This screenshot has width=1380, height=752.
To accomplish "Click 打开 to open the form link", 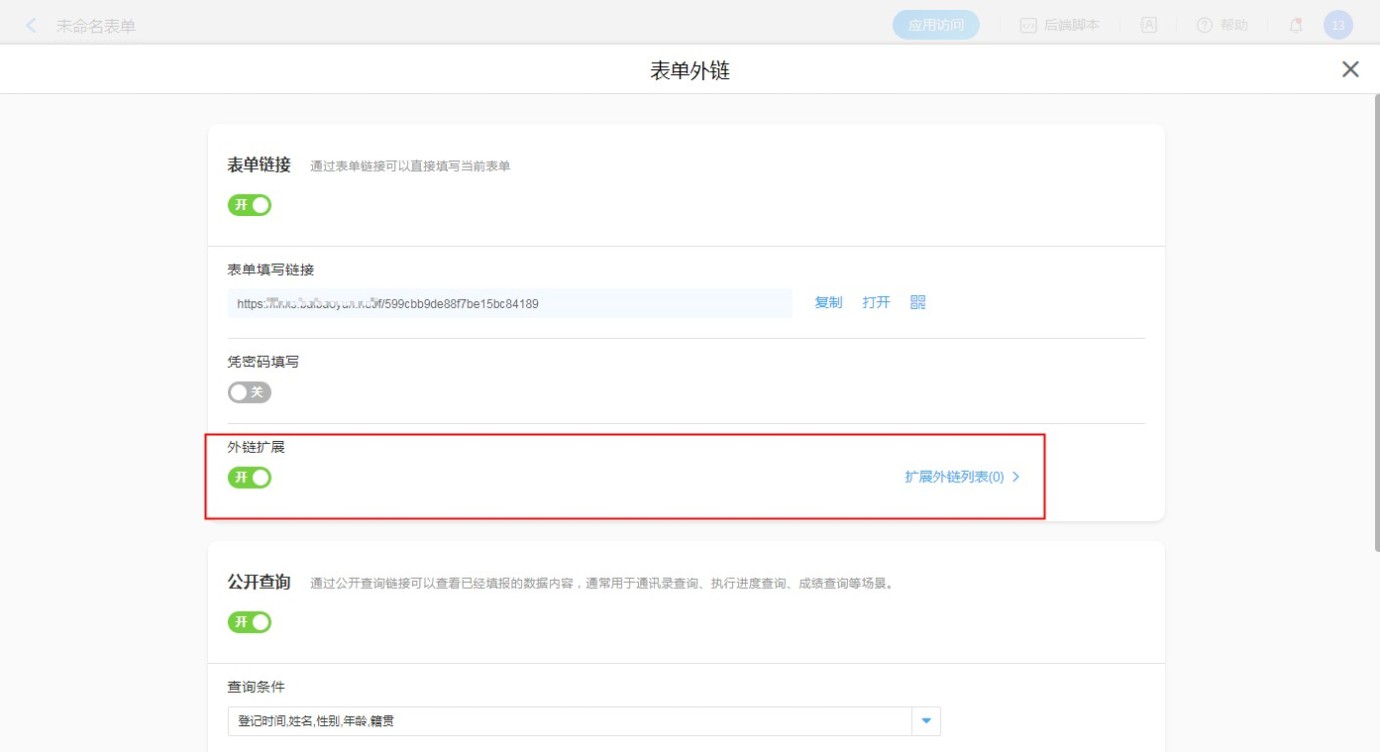I will (x=876, y=303).
